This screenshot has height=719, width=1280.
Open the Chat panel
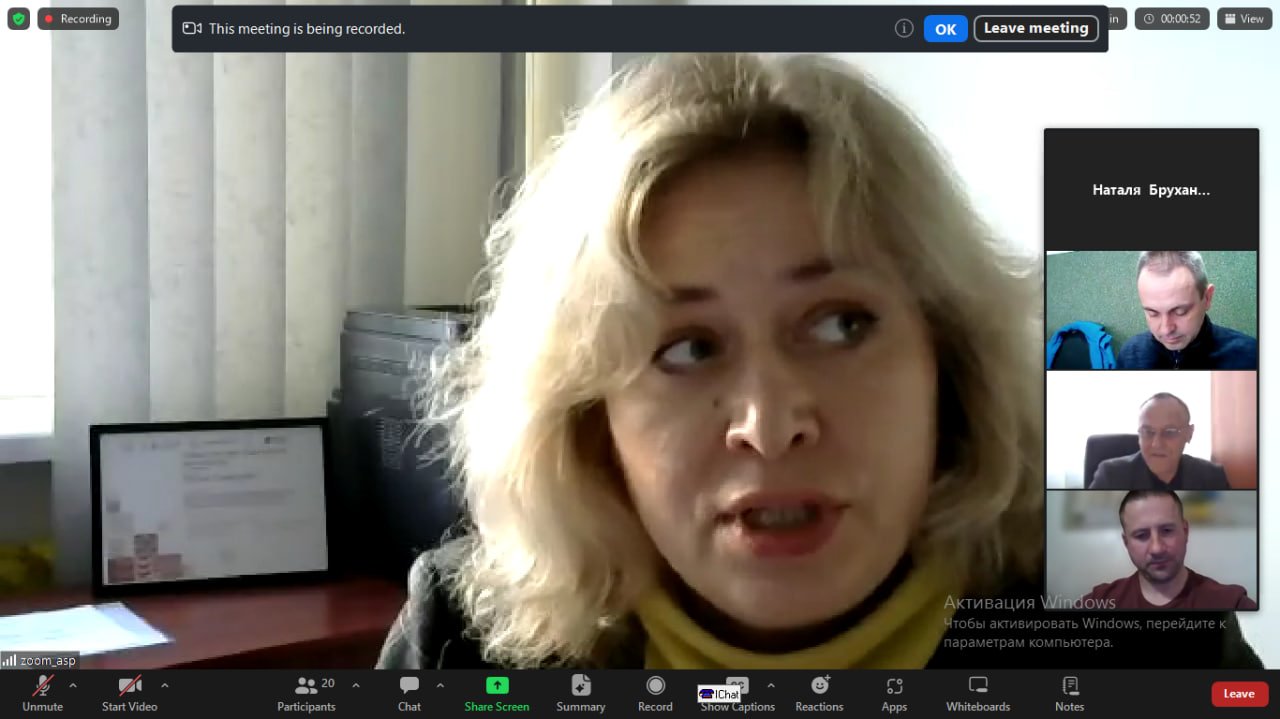tap(409, 693)
